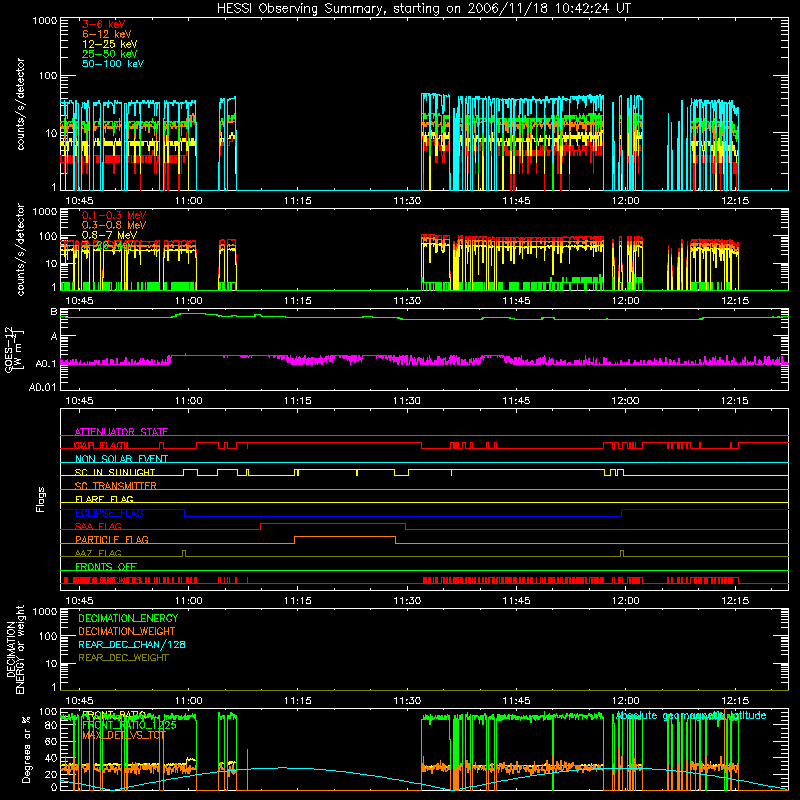Image resolution: width=800 pixels, height=800 pixels.
Task: Select the ATTENUATOR_STATE flag label
Action: coord(121,432)
